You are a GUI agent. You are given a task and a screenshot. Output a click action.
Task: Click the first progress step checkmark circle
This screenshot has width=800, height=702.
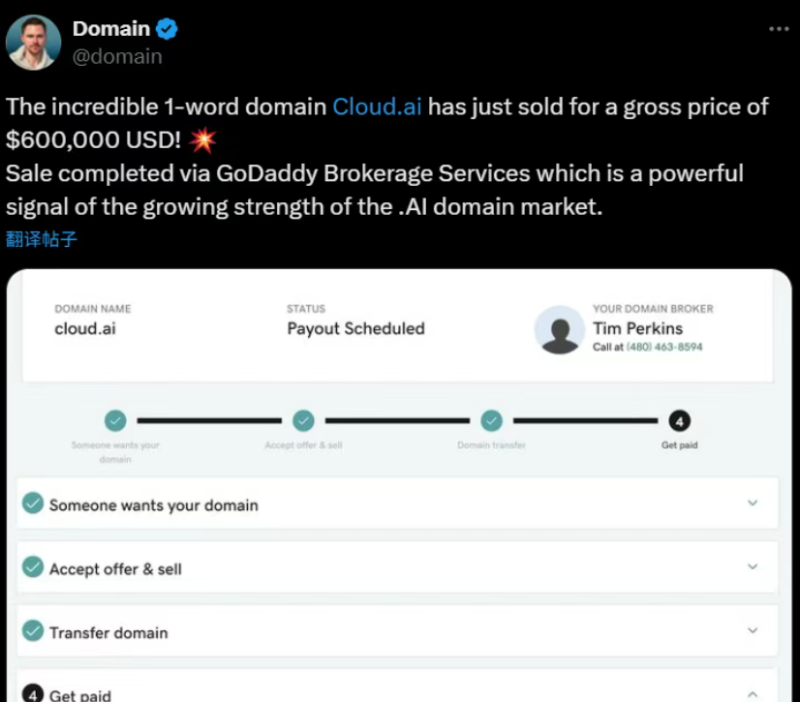(x=116, y=421)
